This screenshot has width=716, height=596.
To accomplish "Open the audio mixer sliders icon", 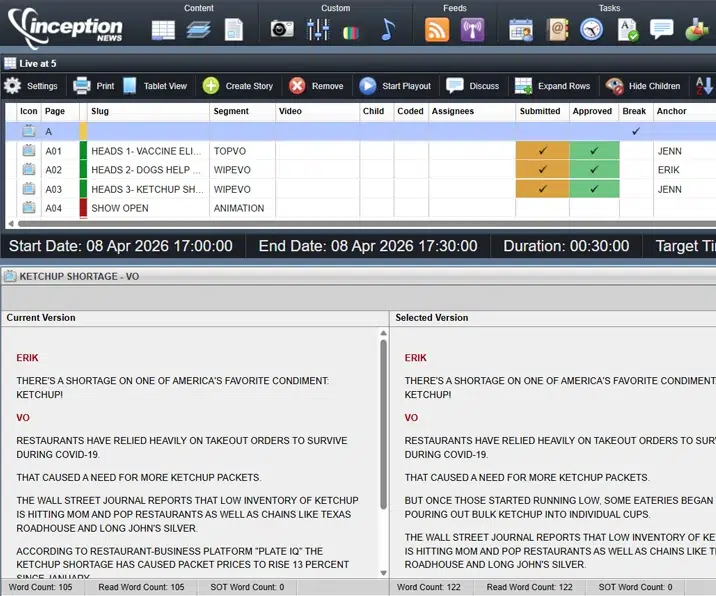I will pyautogui.click(x=318, y=30).
